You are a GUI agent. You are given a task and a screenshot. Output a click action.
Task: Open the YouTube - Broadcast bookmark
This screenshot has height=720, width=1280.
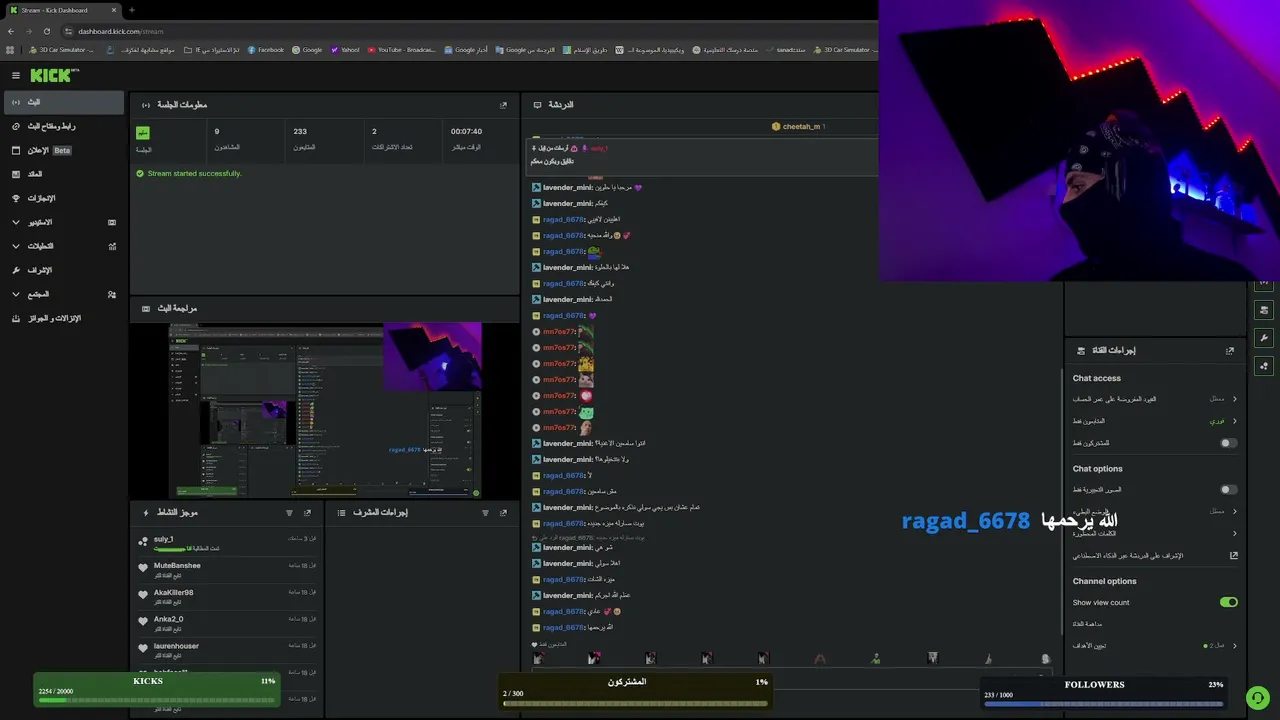click(x=402, y=50)
